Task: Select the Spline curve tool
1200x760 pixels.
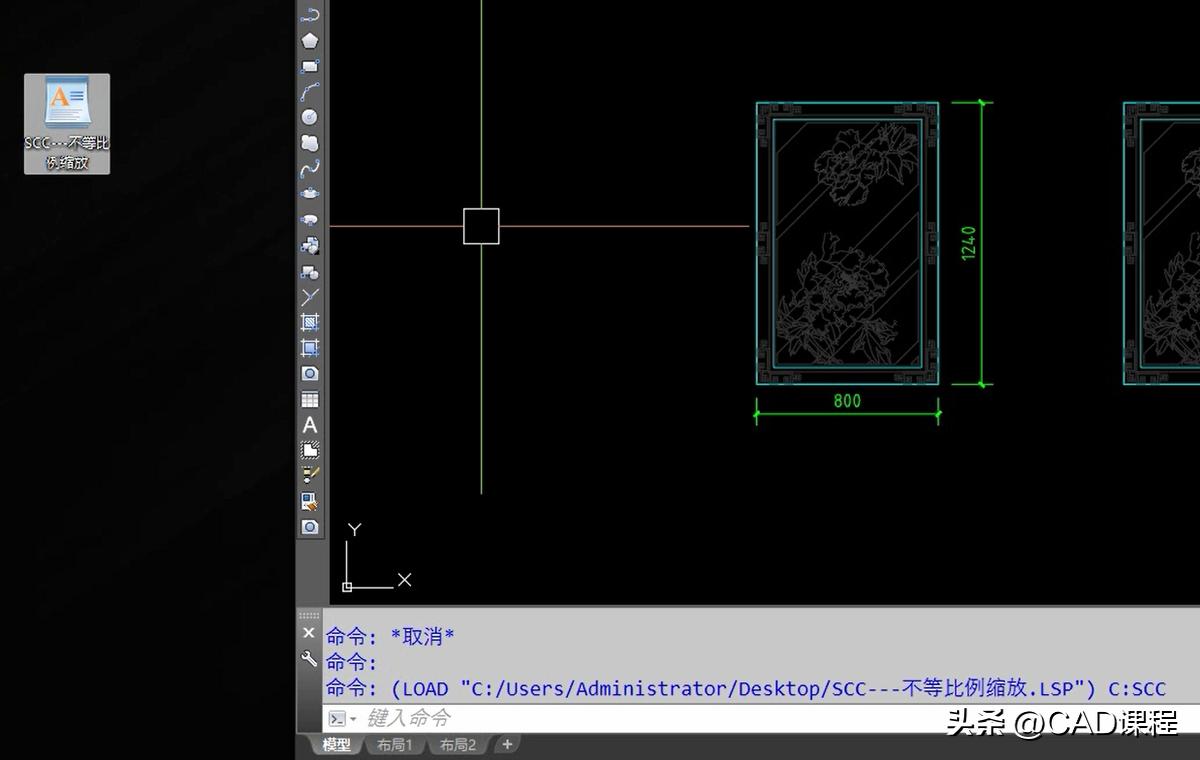Action: pos(310,169)
